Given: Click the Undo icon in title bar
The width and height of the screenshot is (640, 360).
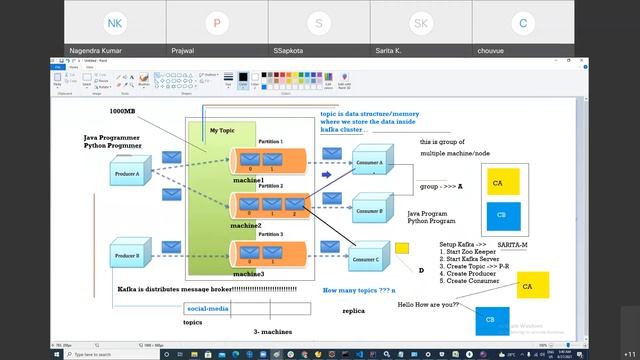Looking at the screenshot, I should [x=68, y=60].
